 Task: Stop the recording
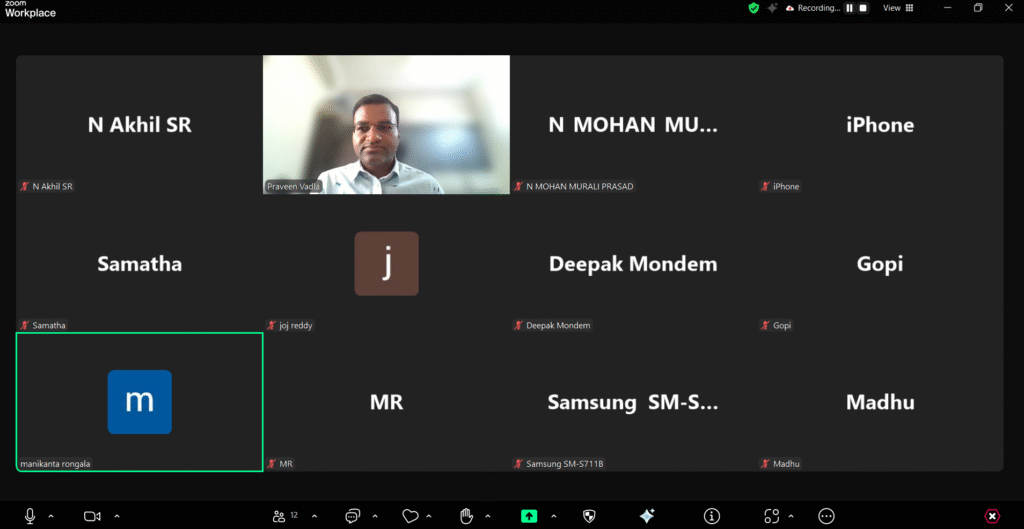(x=863, y=8)
